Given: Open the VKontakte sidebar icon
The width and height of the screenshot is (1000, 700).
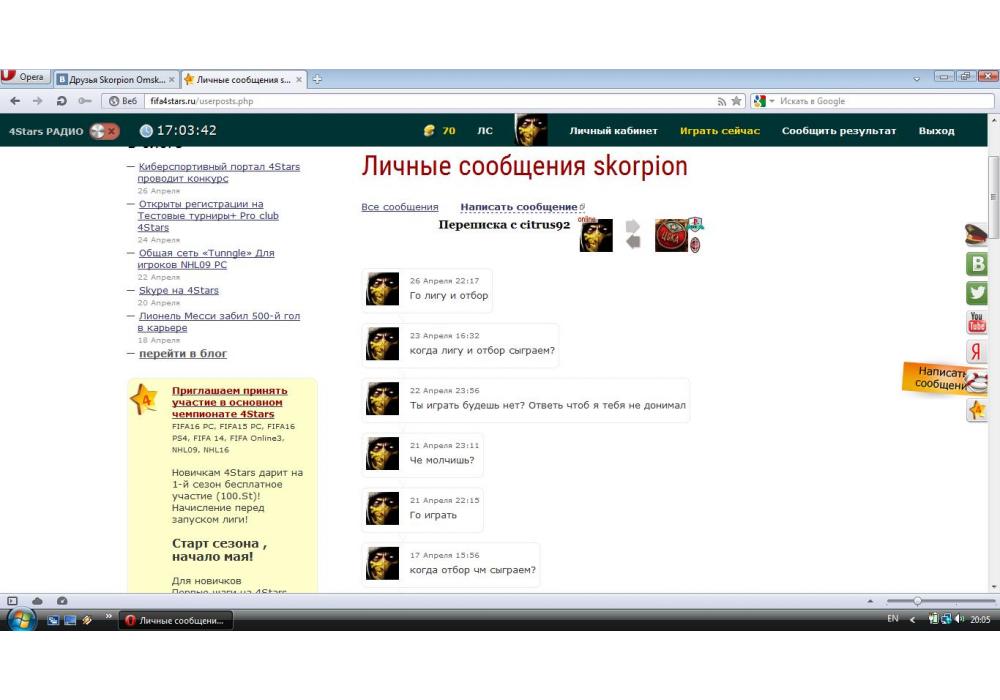Looking at the screenshot, I should pos(976,264).
